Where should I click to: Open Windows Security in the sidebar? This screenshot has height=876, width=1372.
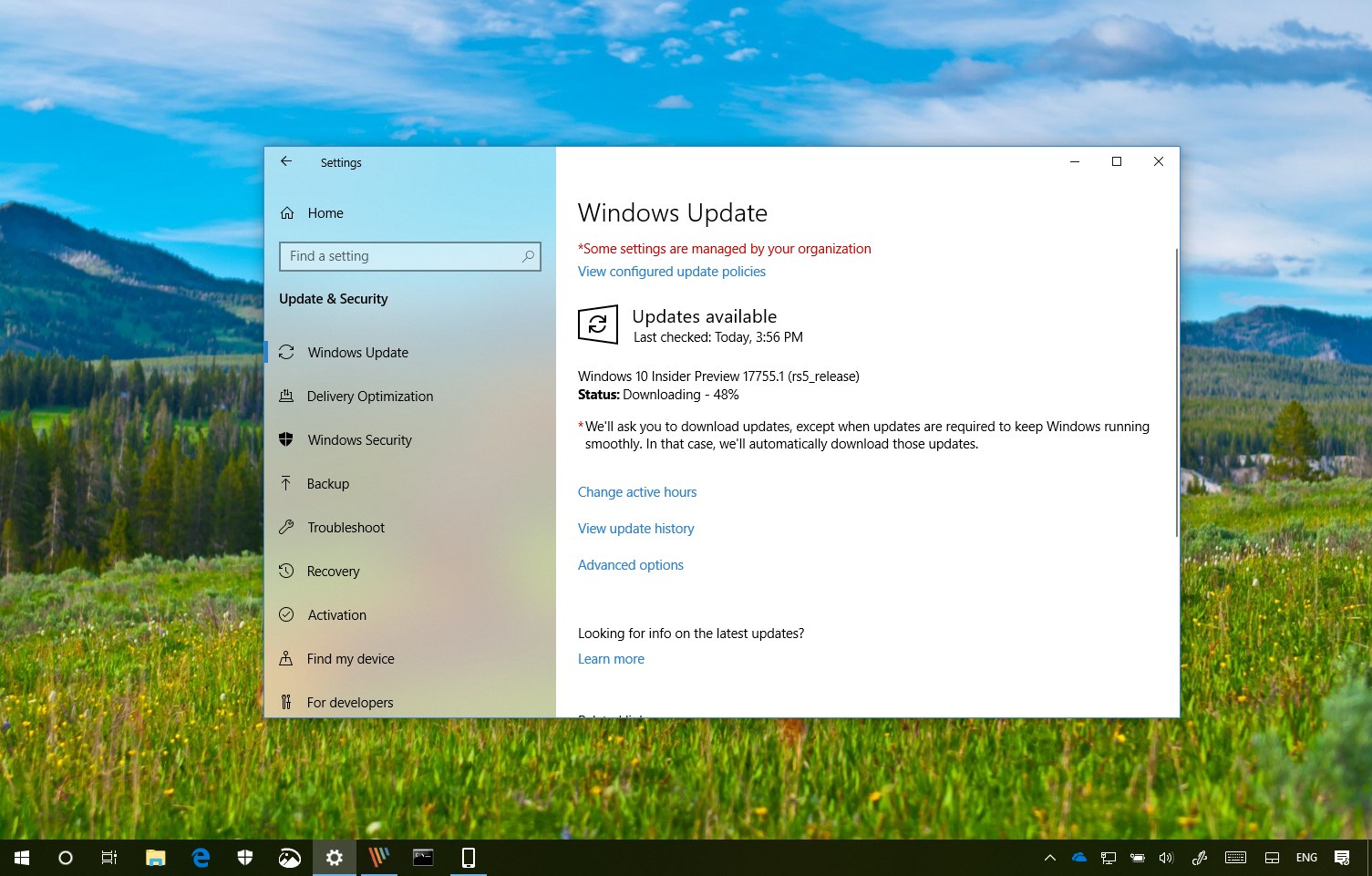[x=287, y=439]
